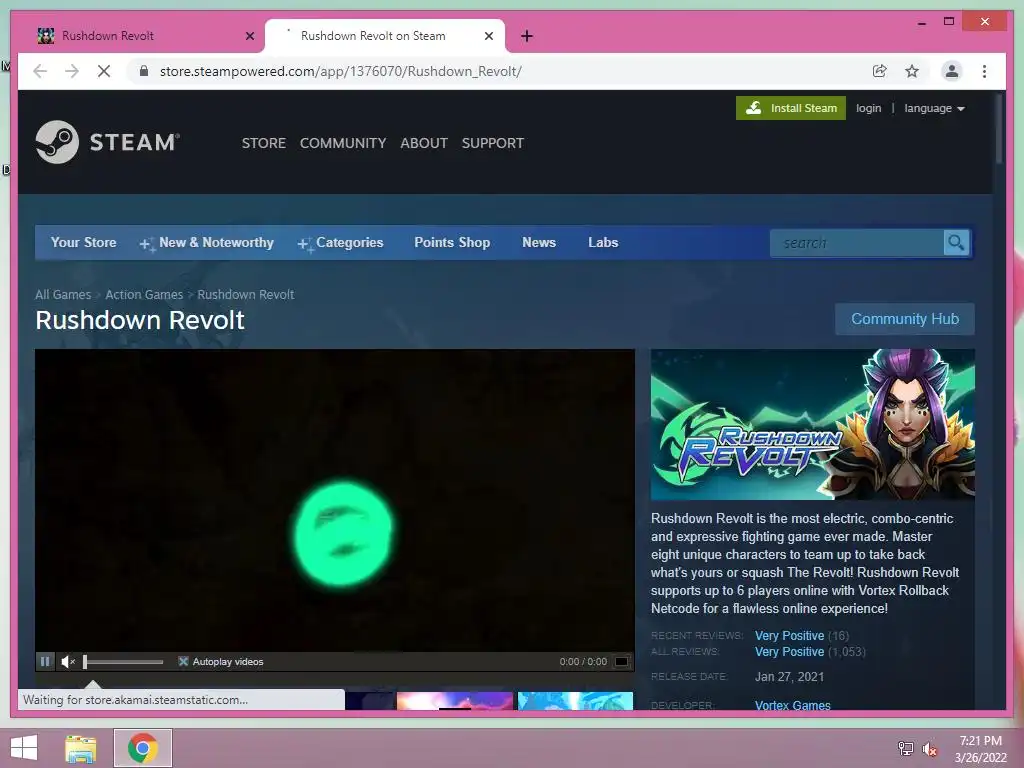This screenshot has width=1024, height=768.
Task: Click the Action Games breadcrumb
Action: tap(144, 295)
